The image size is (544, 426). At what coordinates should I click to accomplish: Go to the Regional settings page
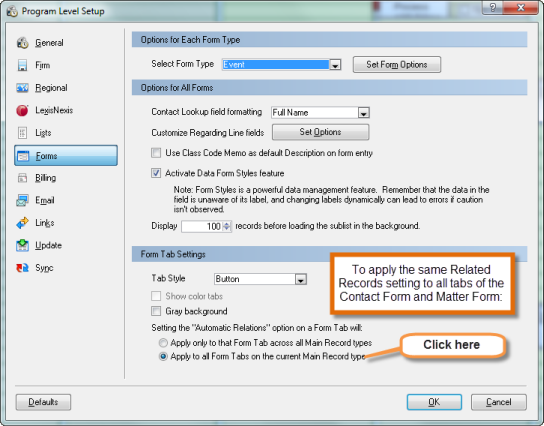[51, 88]
